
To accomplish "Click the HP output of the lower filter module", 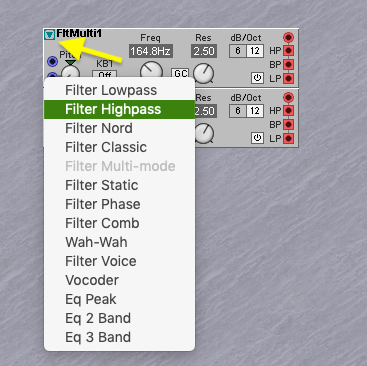I will 289,110.
